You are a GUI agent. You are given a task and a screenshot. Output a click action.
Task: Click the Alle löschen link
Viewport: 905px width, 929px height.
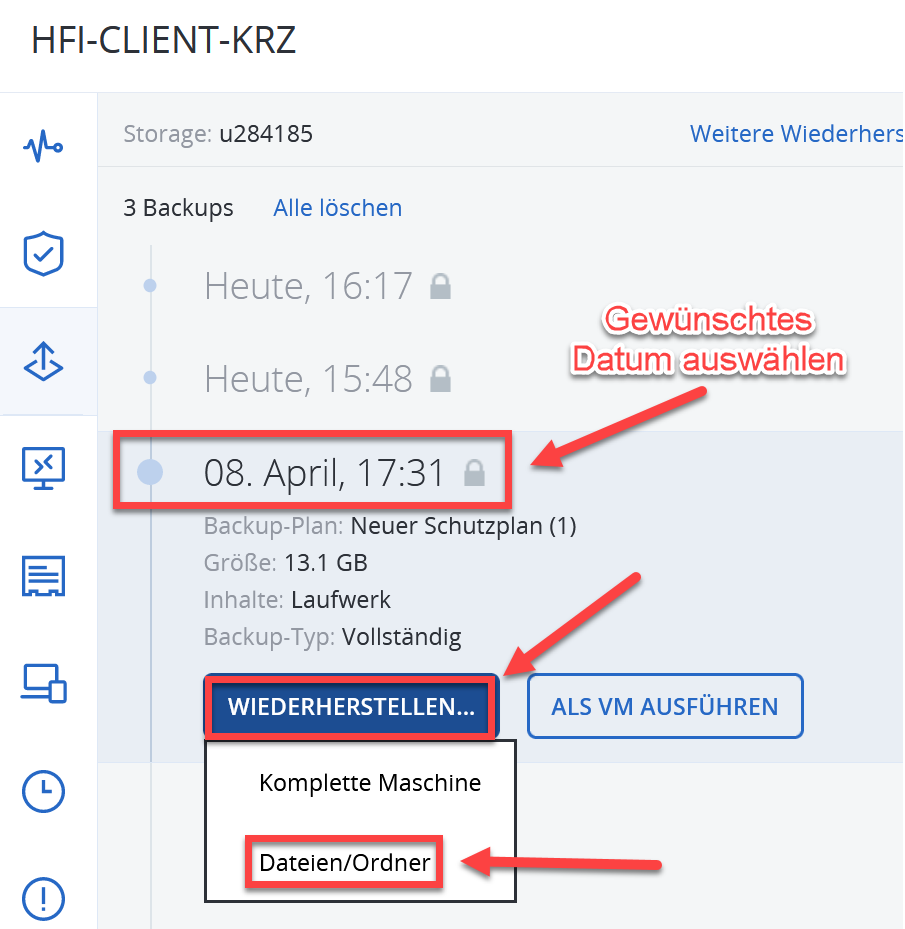tap(337, 208)
